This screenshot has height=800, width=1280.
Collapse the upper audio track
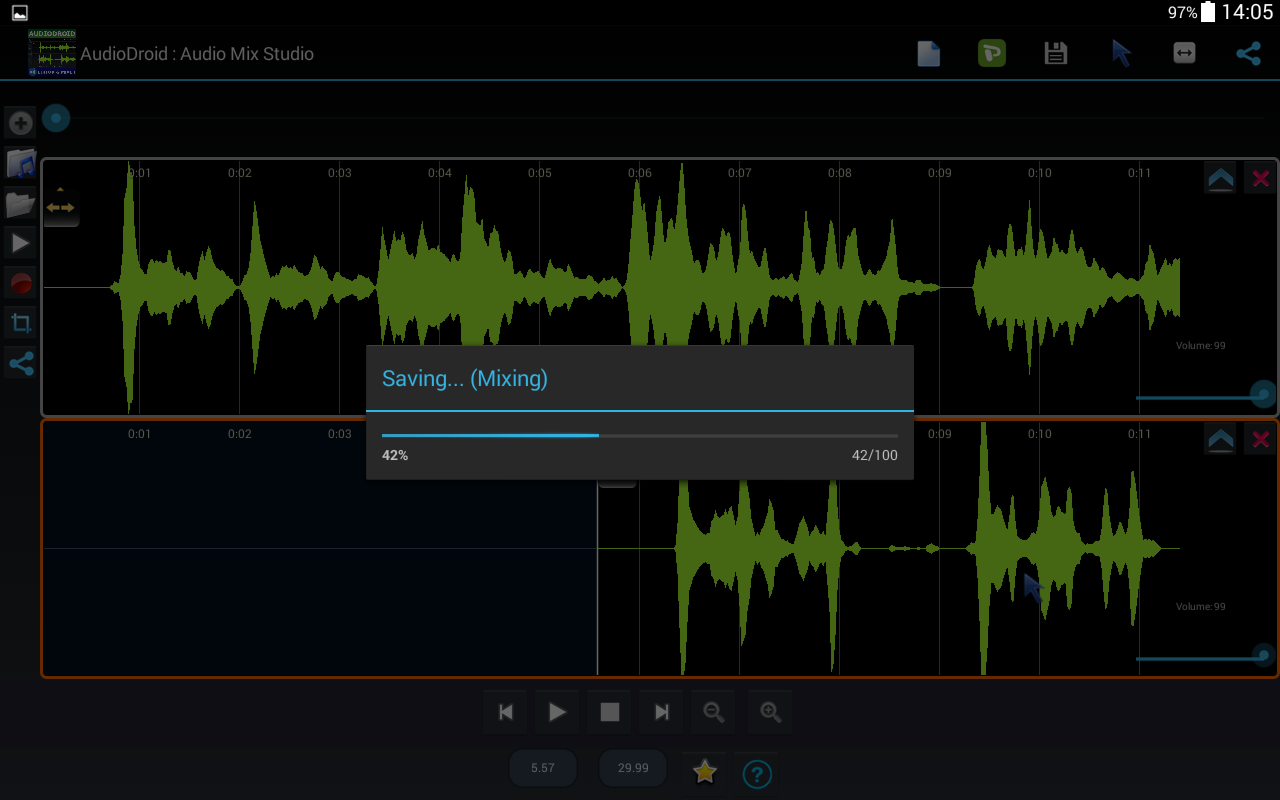tap(1220, 179)
